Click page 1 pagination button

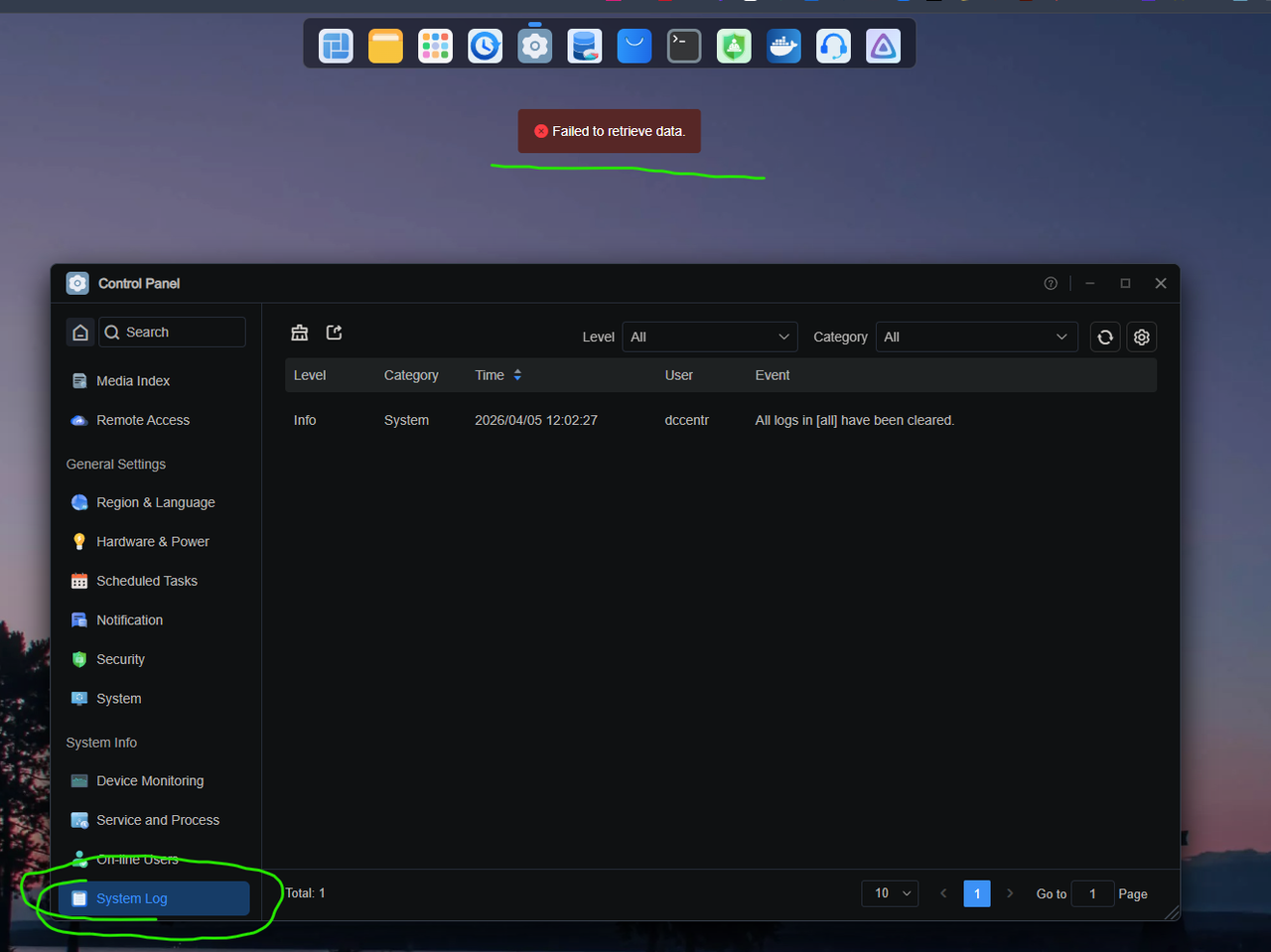977,893
